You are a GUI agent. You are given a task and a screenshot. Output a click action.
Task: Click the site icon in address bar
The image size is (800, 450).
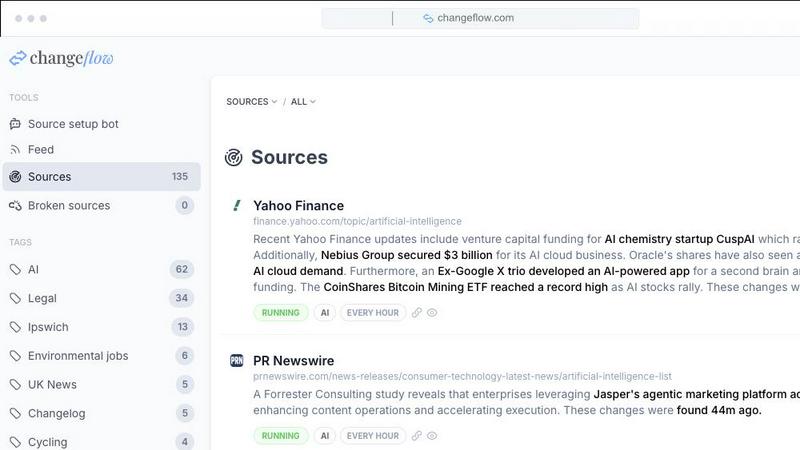click(x=428, y=18)
